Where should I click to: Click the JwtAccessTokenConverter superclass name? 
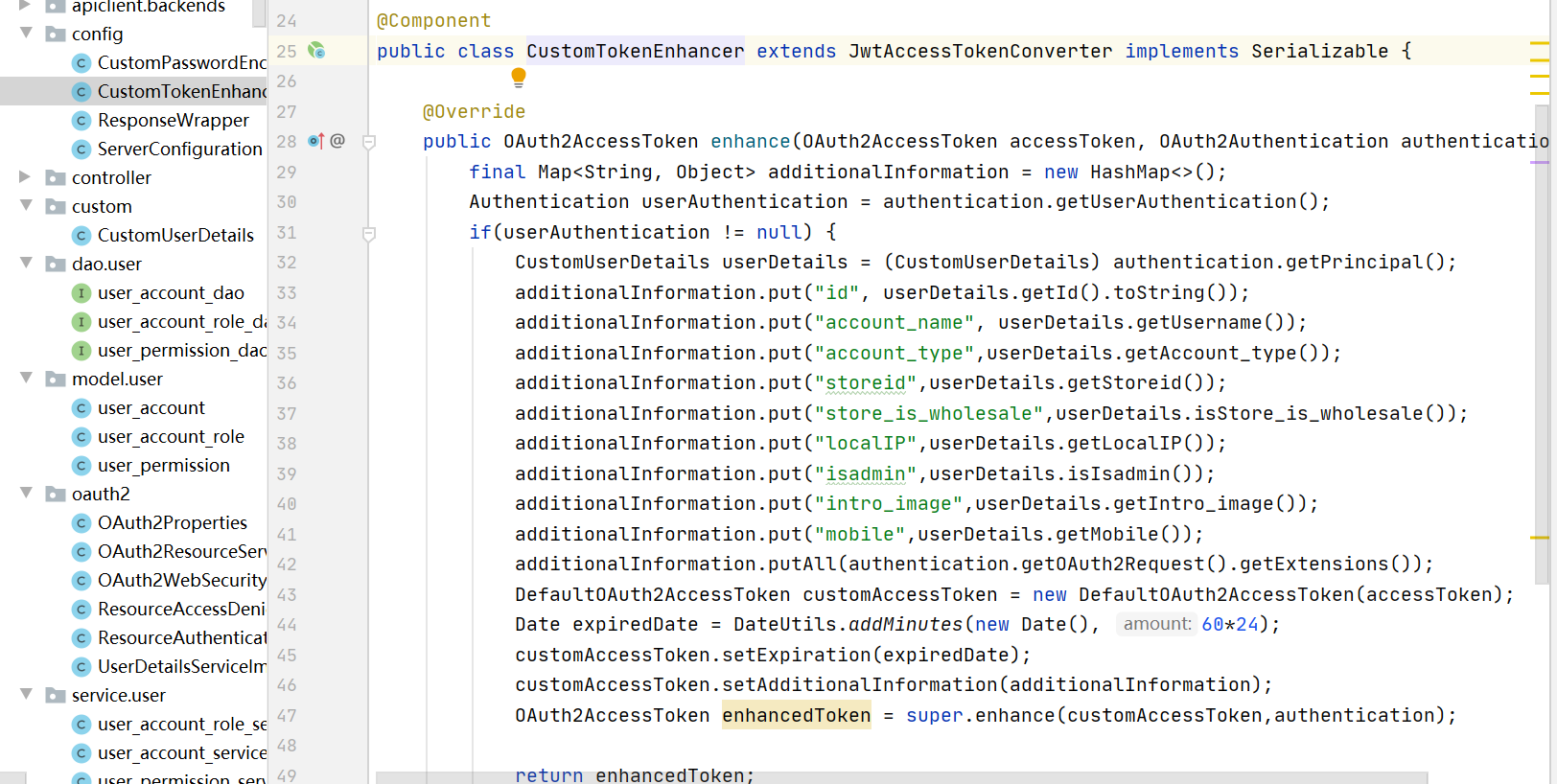981,52
